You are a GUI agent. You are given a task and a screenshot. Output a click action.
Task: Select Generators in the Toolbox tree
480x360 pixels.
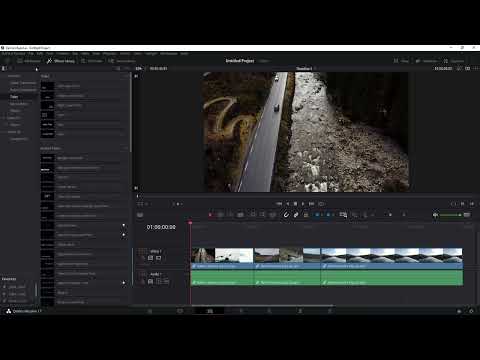(19, 104)
